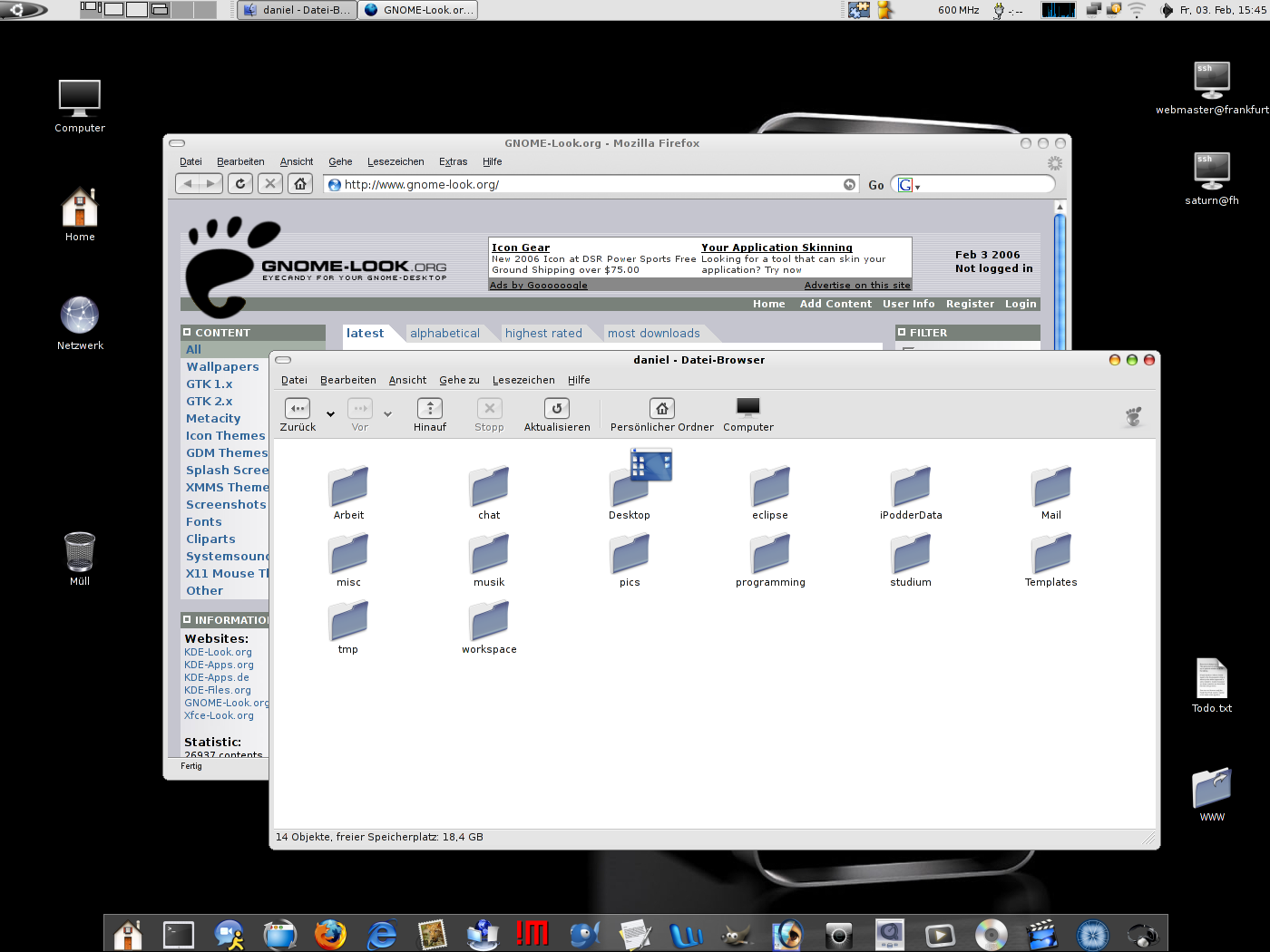
Task: Launch terminal from the dock
Action: pyautogui.click(x=179, y=934)
